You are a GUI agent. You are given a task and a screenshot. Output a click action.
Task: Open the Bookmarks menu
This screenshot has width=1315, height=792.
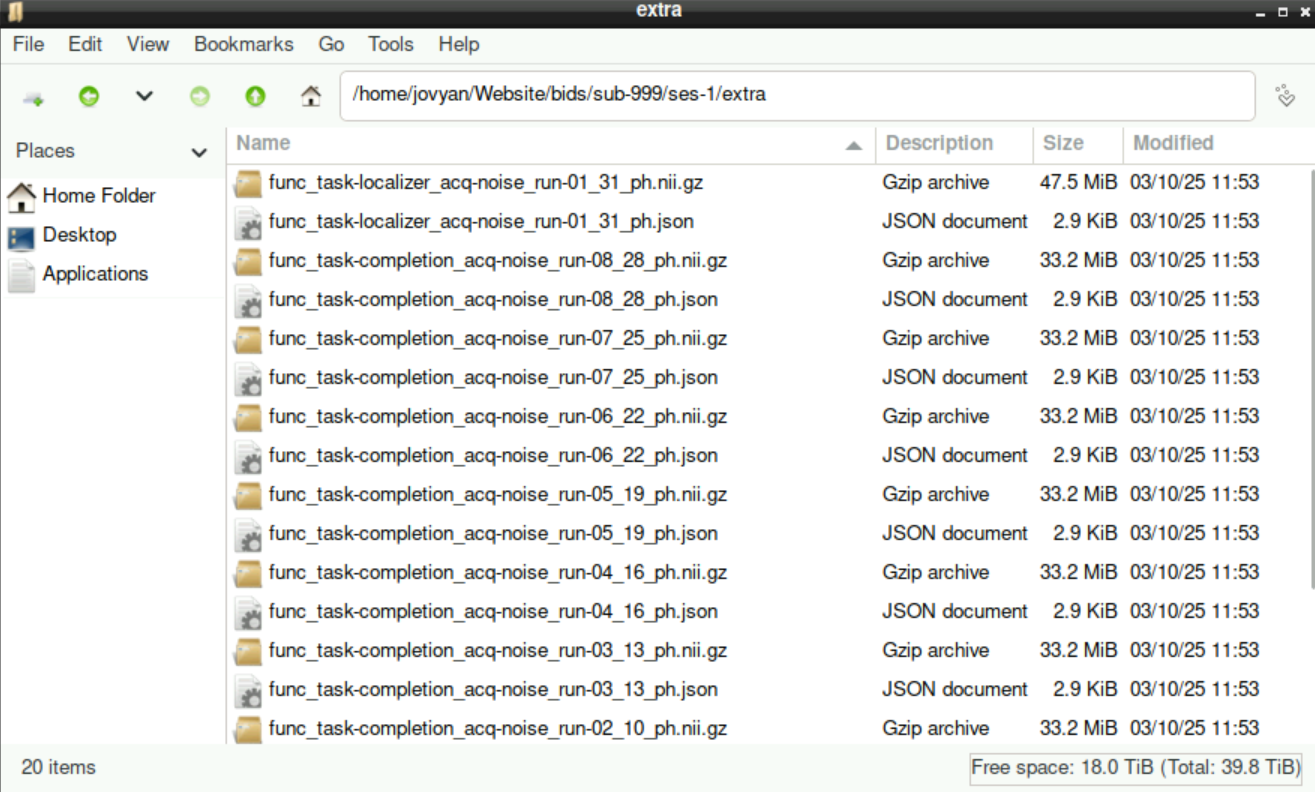pyautogui.click(x=244, y=44)
